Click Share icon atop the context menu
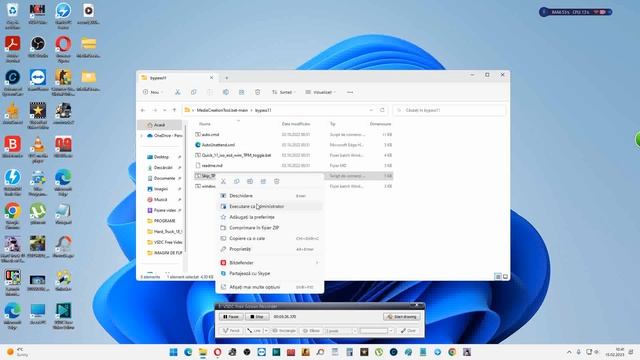640x360 pixels. (263, 181)
